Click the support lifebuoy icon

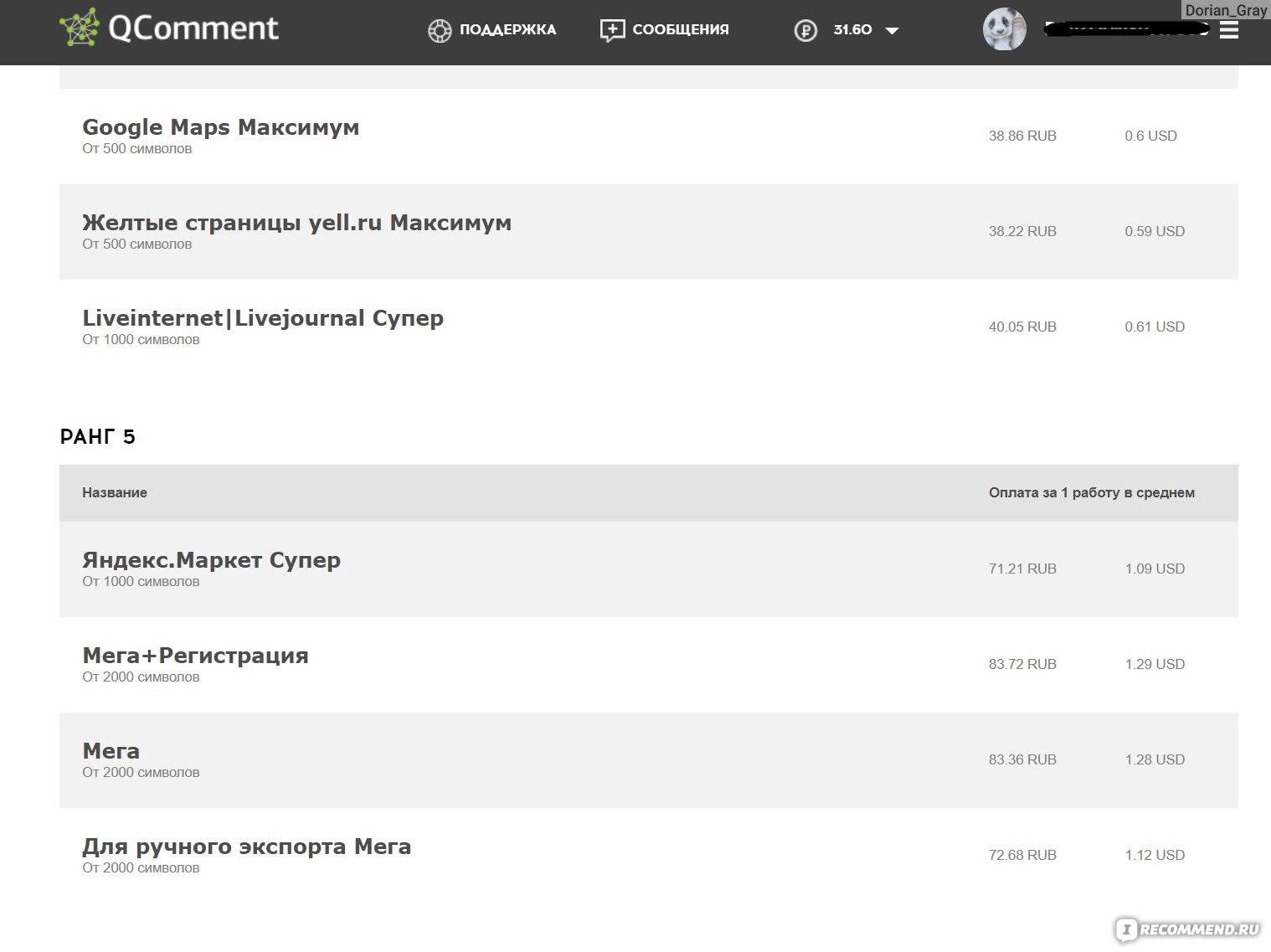[x=440, y=31]
